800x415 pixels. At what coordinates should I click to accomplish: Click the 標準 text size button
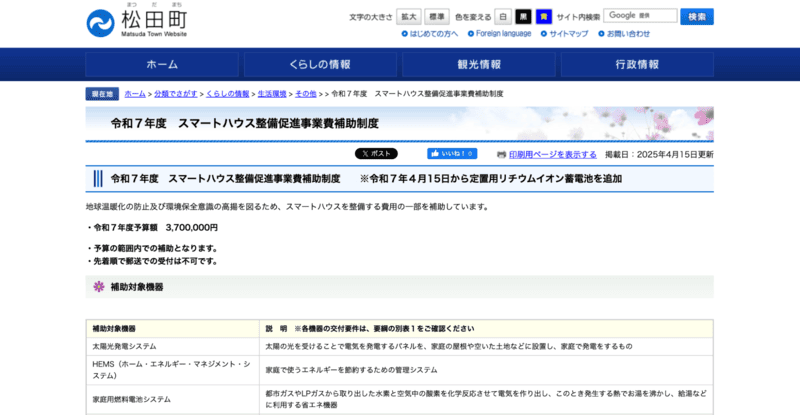[437, 17]
